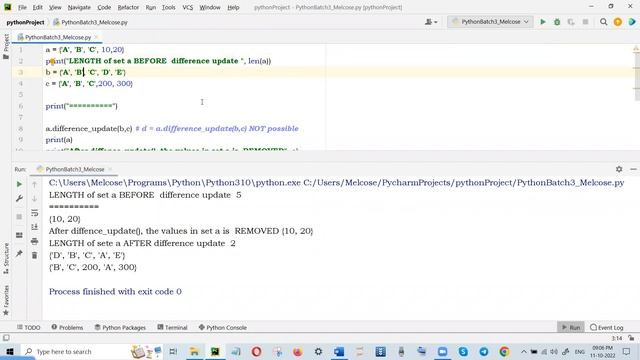Run with coverage icon in the top toolbar
This screenshot has width=640, height=360.
click(571, 22)
